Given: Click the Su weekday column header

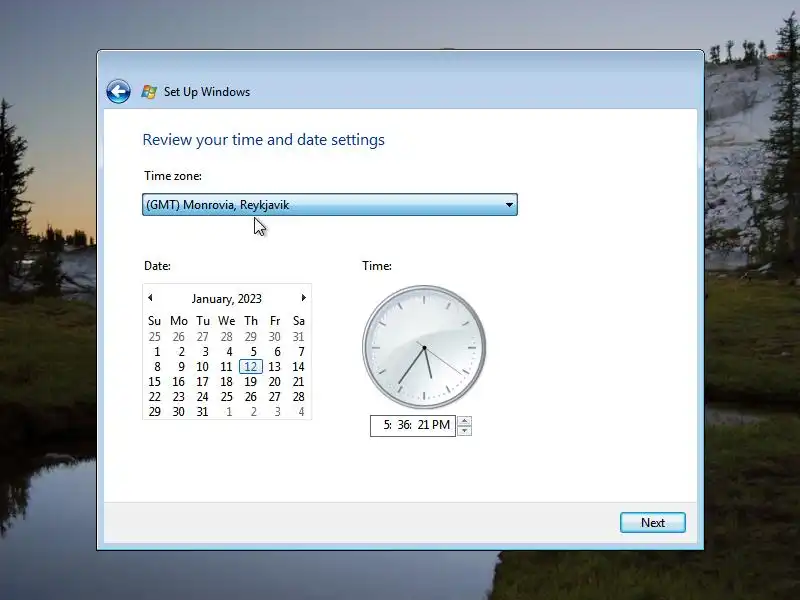Looking at the screenshot, I should click(x=155, y=321).
